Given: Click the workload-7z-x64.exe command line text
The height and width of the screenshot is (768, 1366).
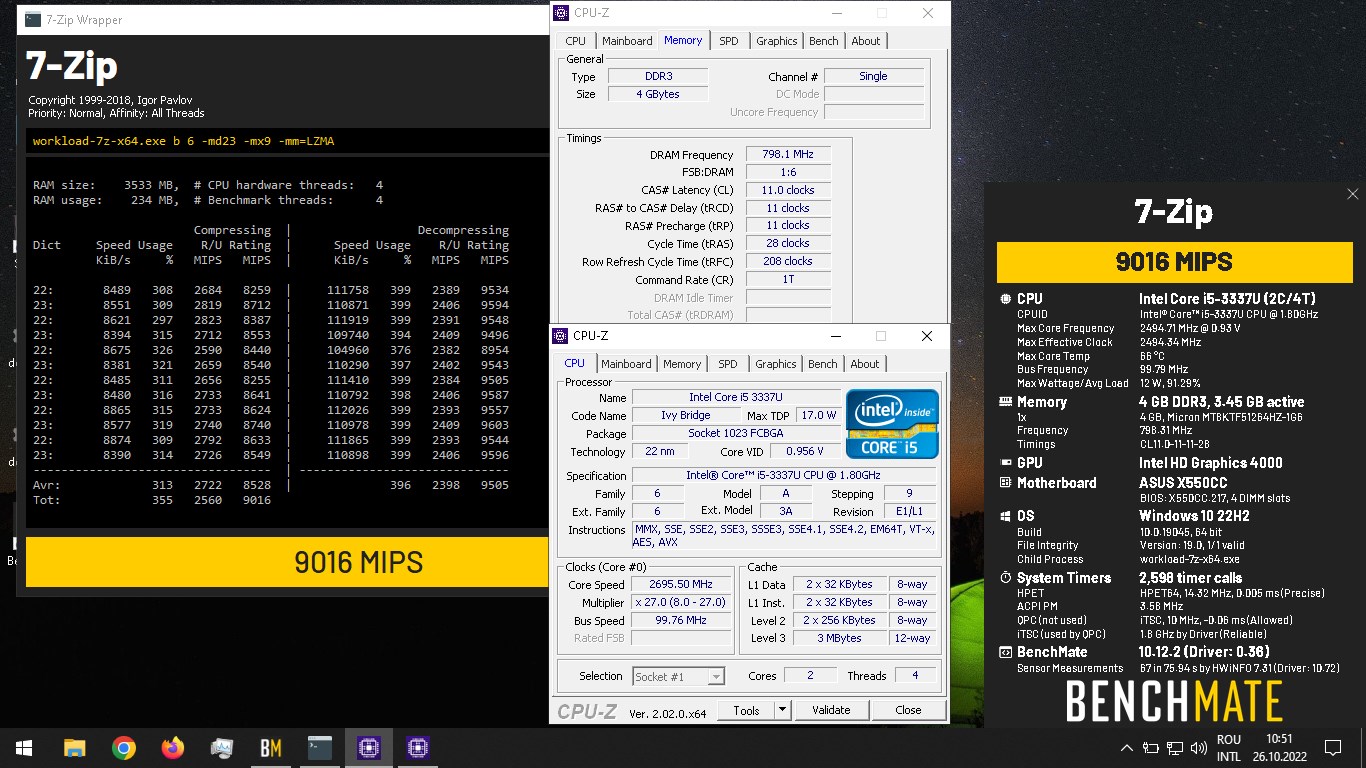Looking at the screenshot, I should pos(183,141).
